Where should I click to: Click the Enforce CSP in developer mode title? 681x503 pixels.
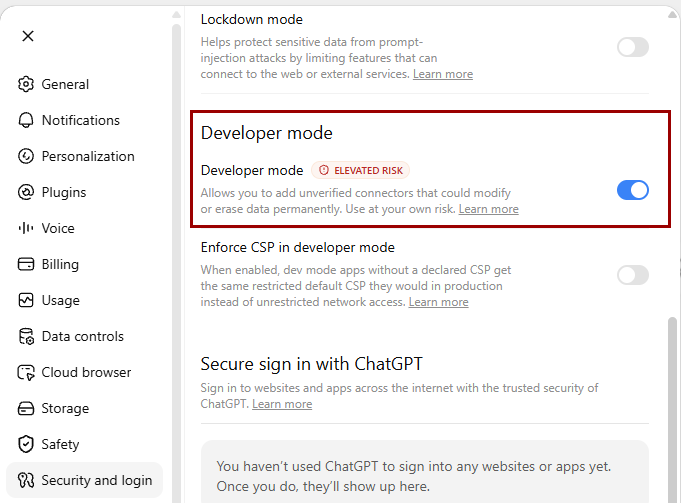pyautogui.click(x=298, y=248)
